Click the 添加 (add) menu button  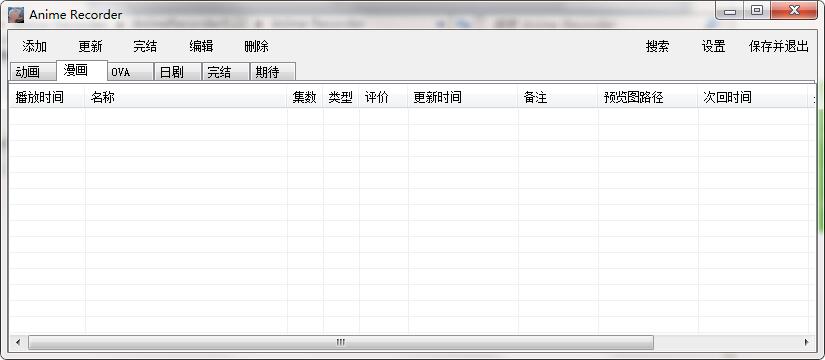35,46
